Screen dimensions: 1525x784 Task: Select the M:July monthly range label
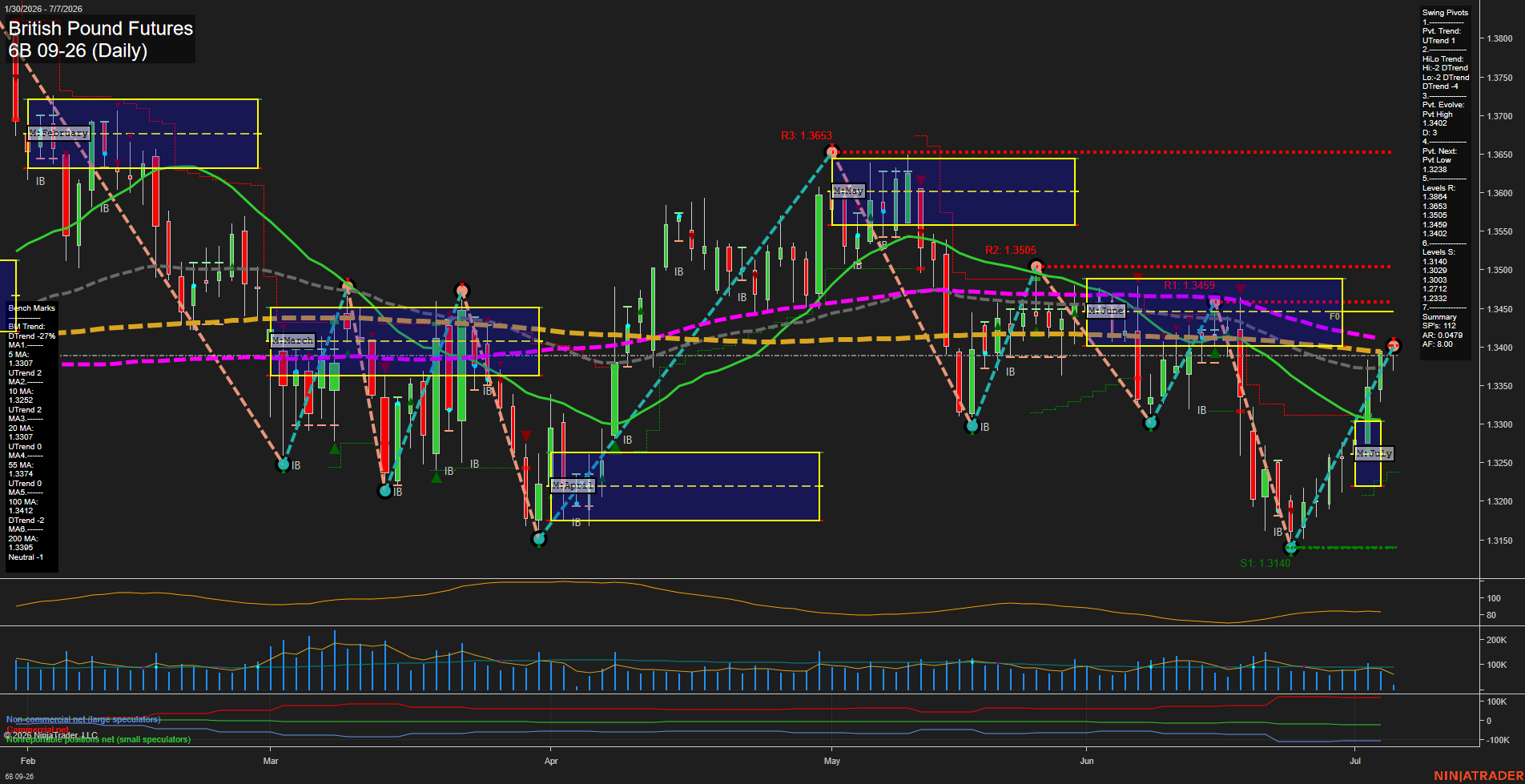coord(1374,453)
